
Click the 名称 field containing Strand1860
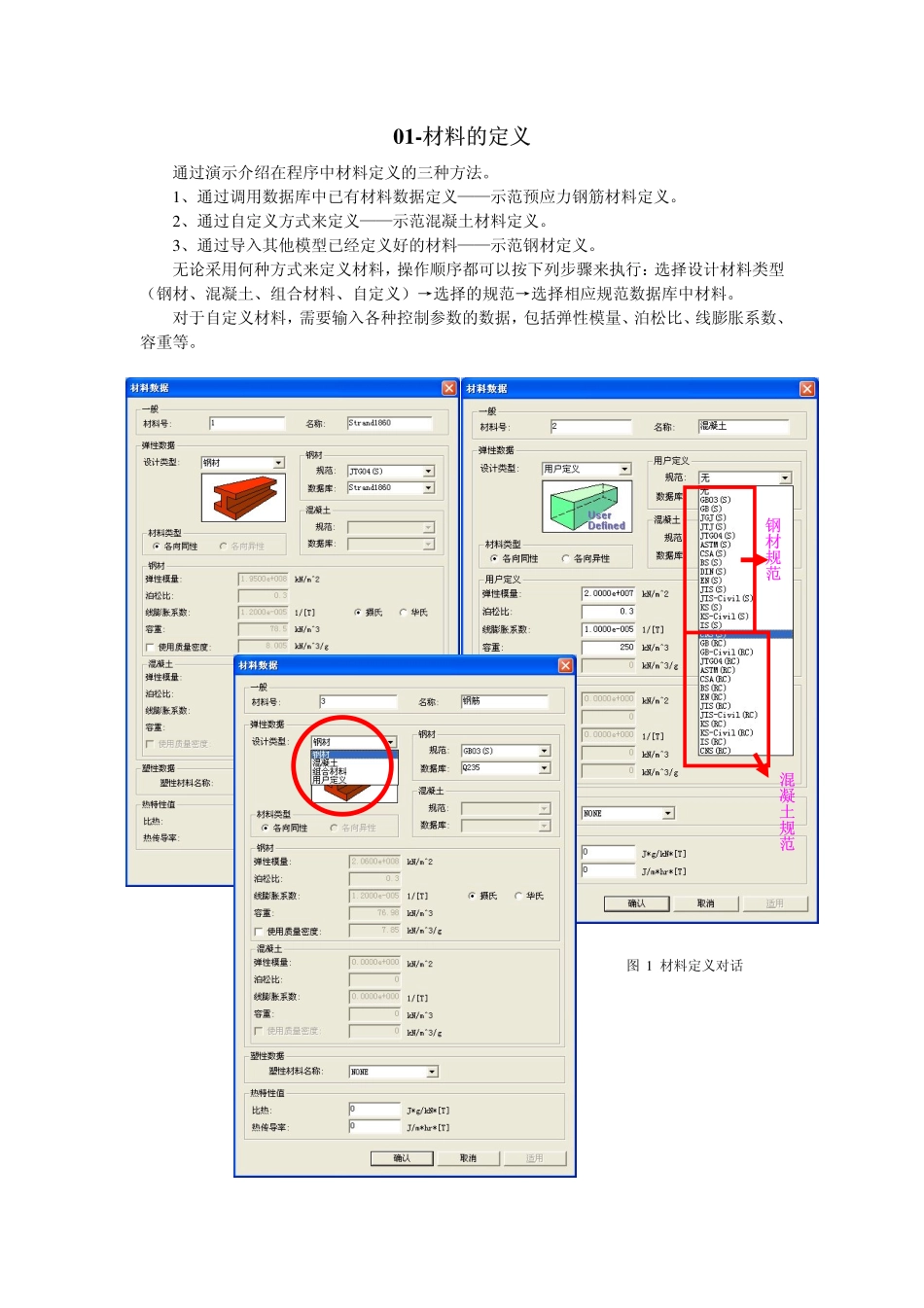point(391,423)
